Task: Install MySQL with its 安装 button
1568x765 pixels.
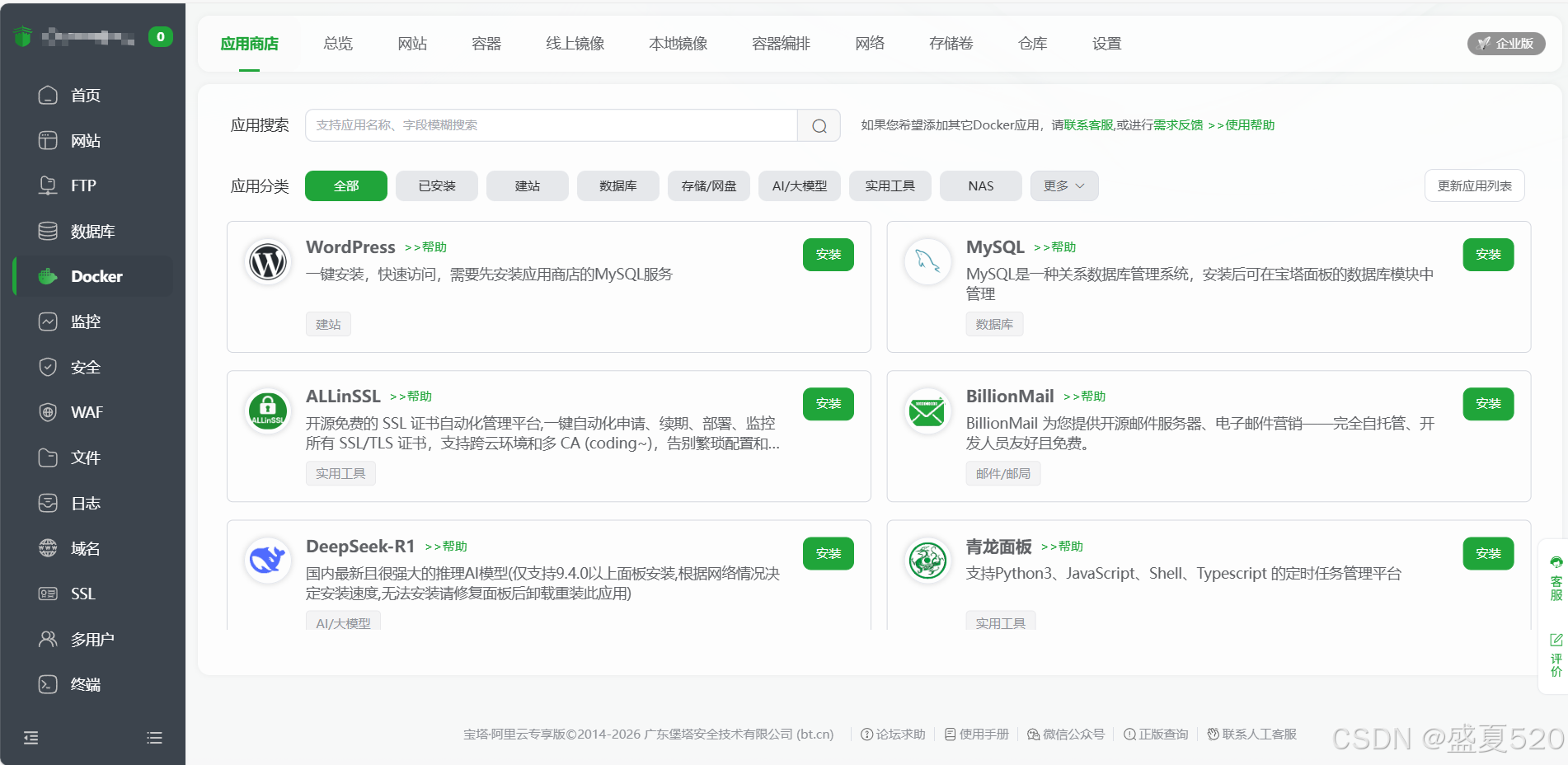Action: pos(1488,255)
